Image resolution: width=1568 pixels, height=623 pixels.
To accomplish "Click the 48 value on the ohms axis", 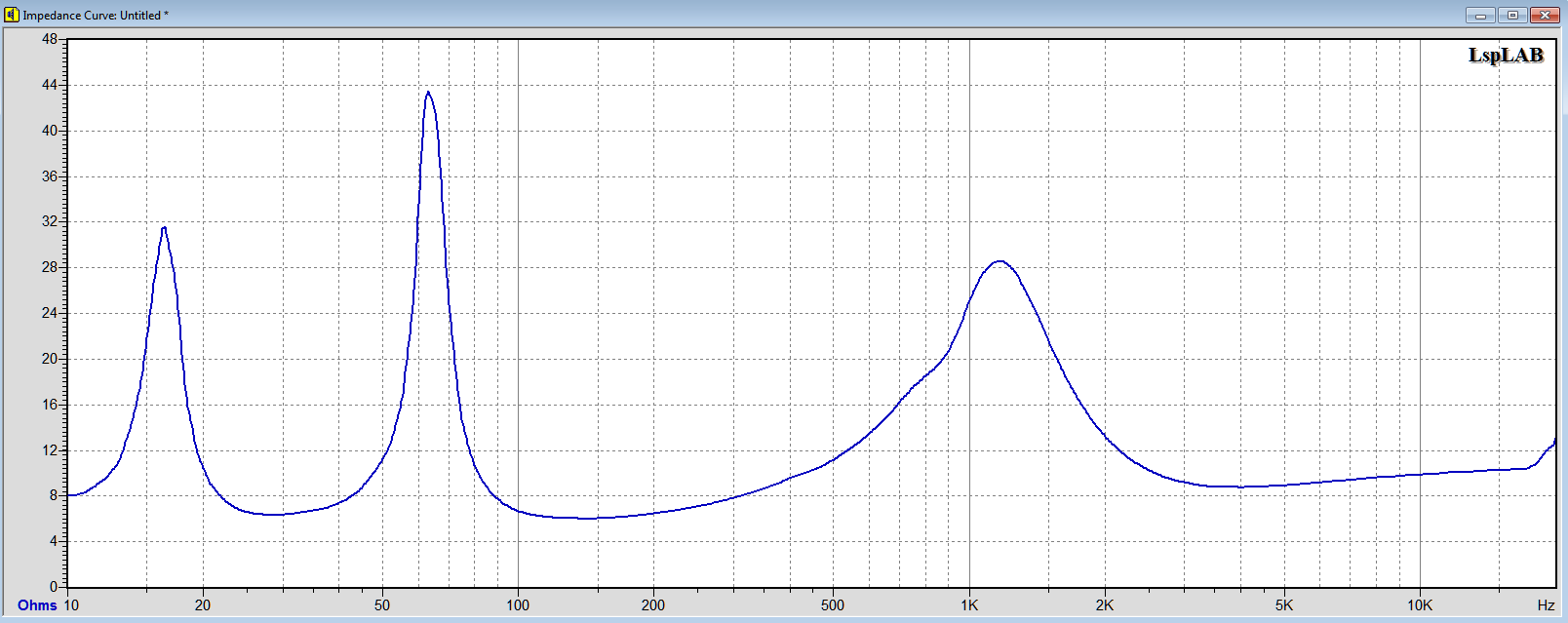I will [50, 40].
